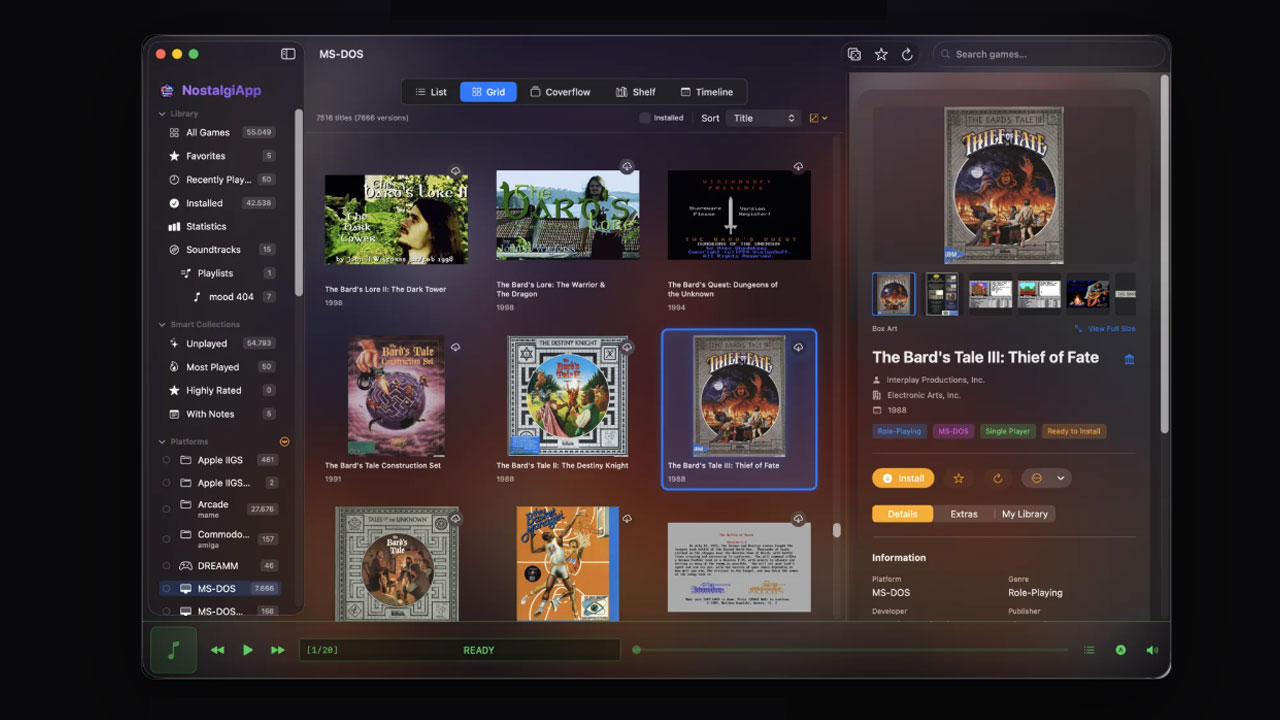
Task: Collapse the Platforms section chevron
Action: (163, 441)
